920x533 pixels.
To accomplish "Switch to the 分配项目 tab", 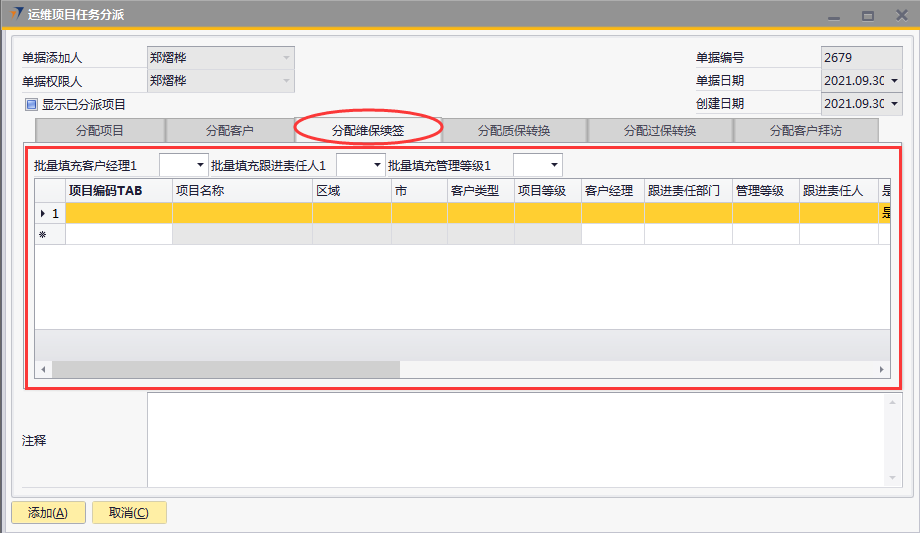I will coord(99,130).
